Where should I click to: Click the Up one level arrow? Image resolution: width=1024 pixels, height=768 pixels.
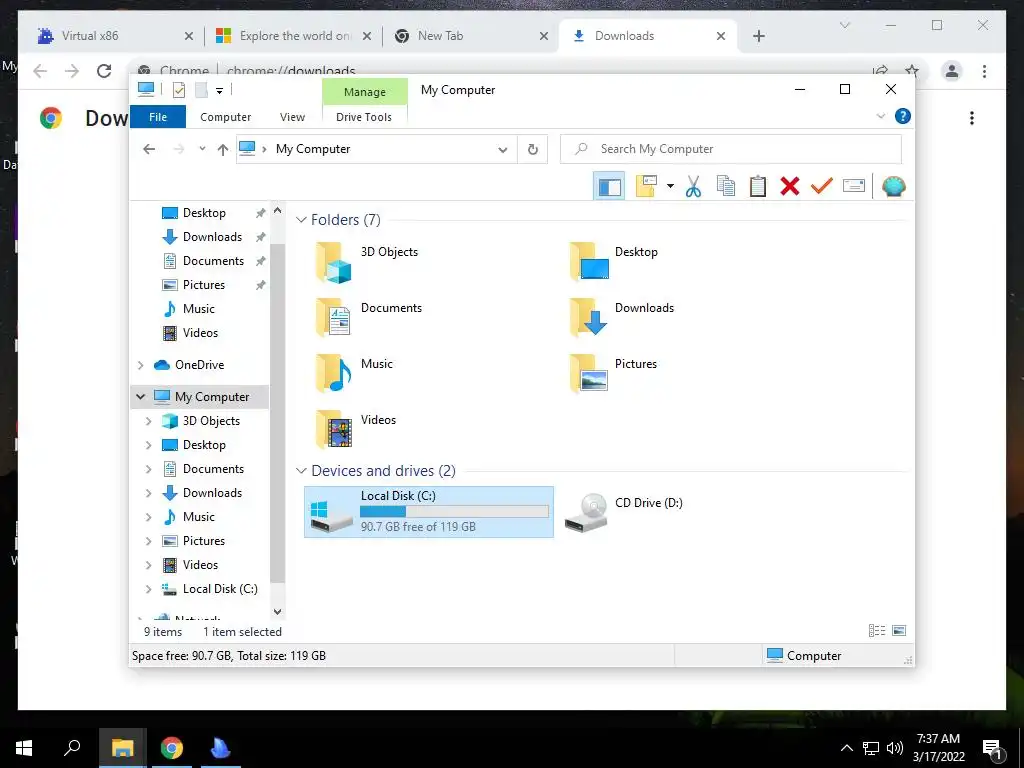tap(223, 150)
